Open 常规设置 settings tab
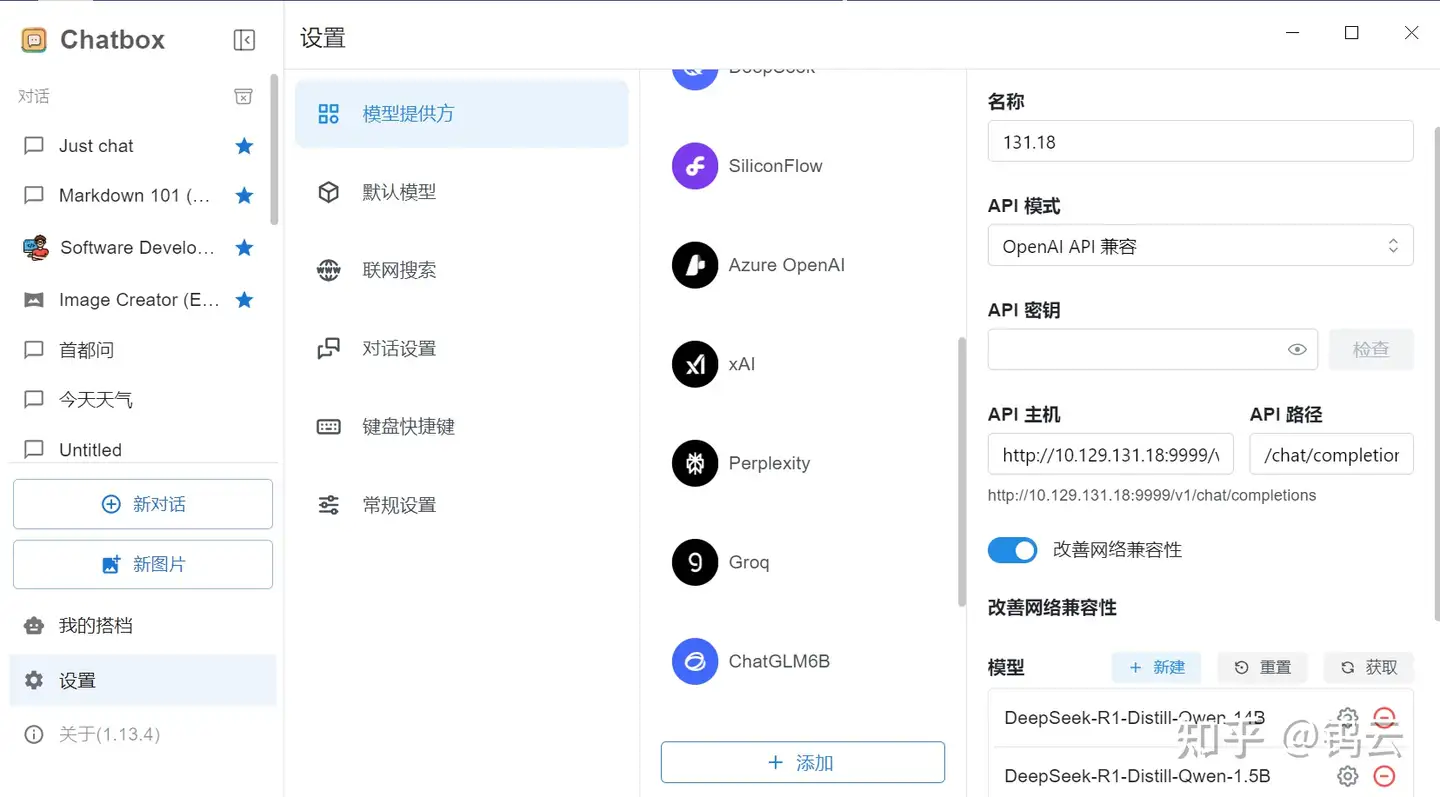The height and width of the screenshot is (797, 1440). 462,505
